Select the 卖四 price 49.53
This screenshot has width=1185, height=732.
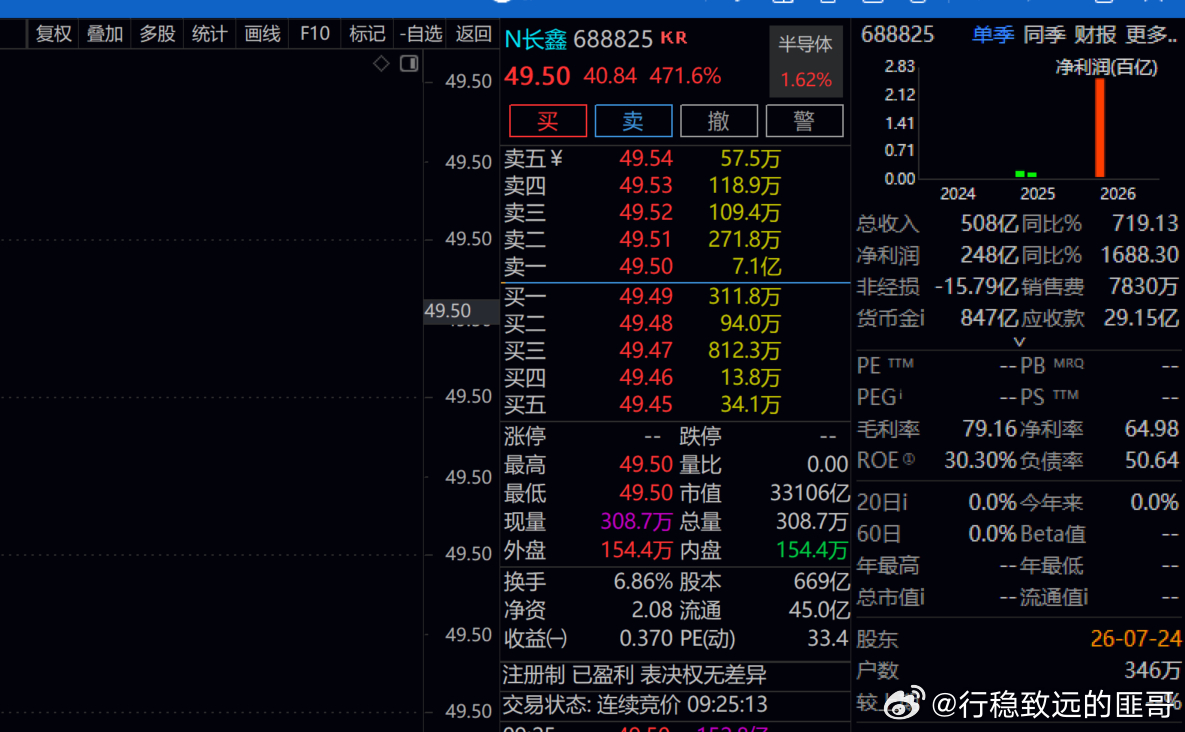(645, 186)
